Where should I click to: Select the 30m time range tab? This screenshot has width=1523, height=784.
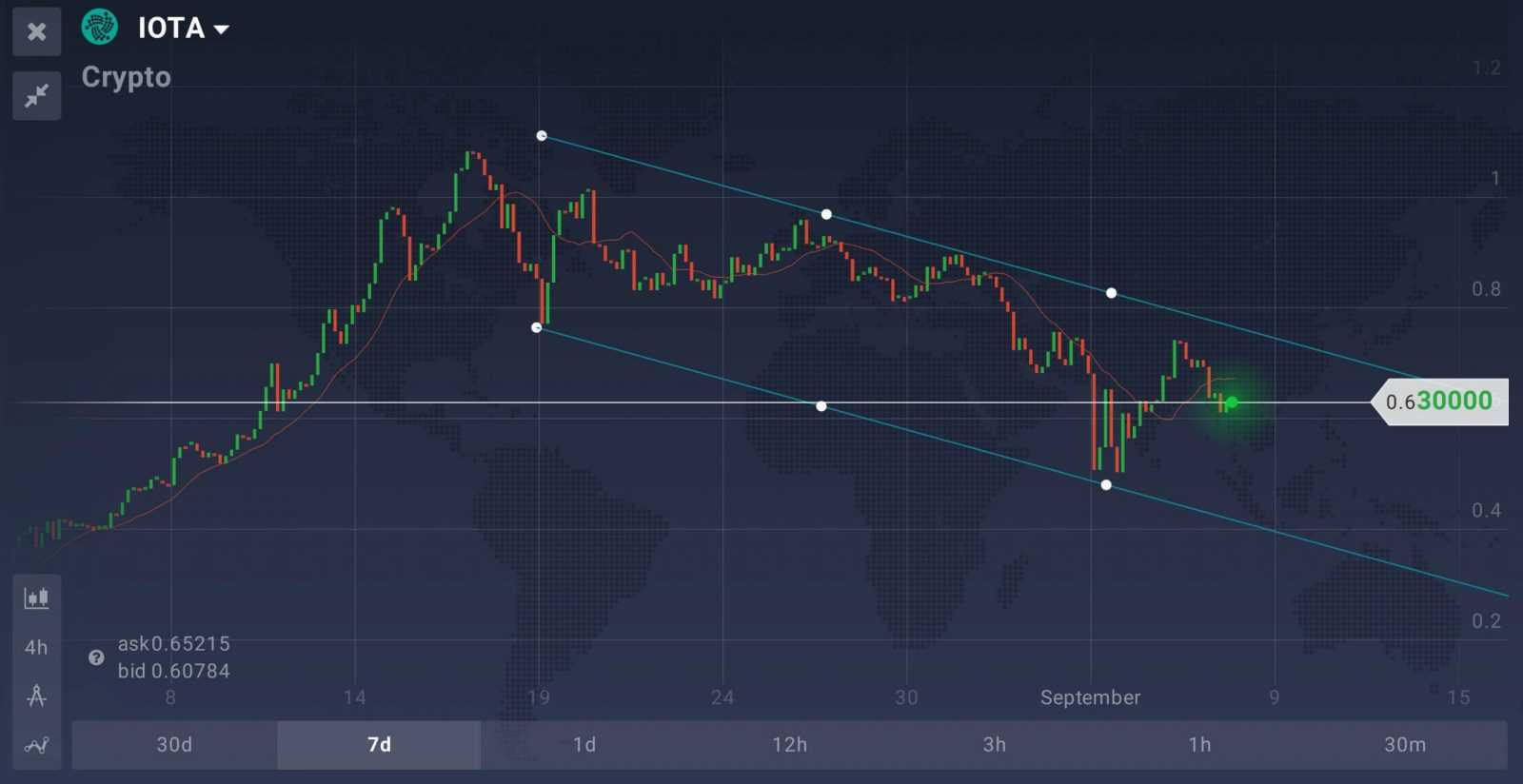tap(1405, 744)
